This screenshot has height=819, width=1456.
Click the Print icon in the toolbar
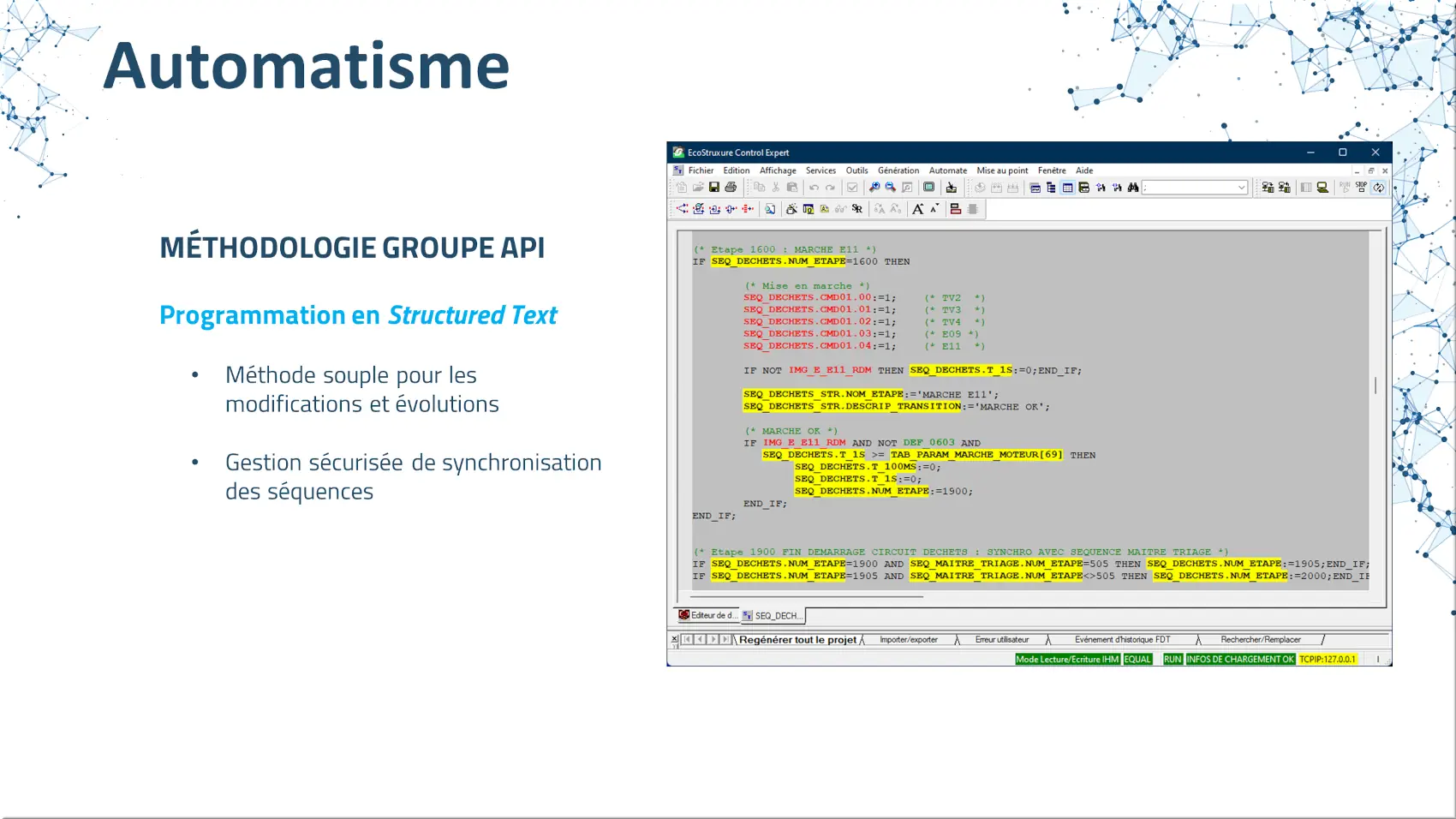point(731,188)
